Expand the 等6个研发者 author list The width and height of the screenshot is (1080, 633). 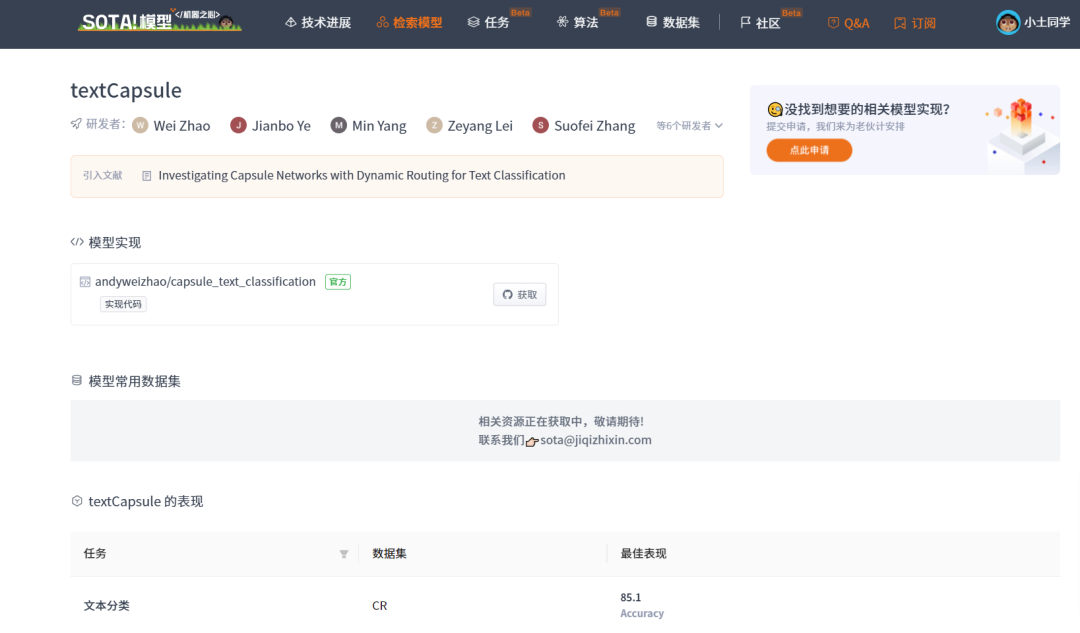pyautogui.click(x=689, y=125)
